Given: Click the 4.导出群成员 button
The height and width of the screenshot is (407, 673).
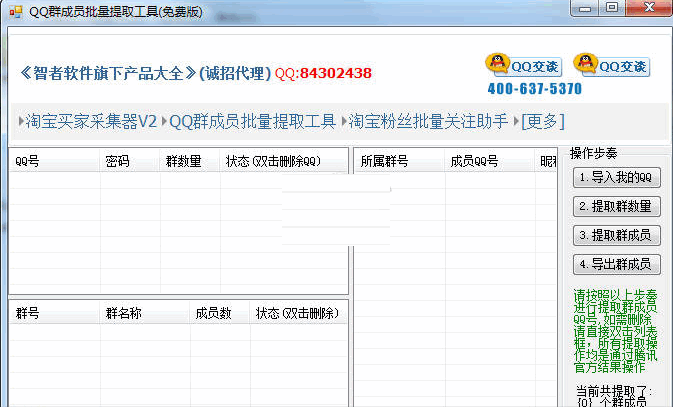Looking at the screenshot, I should 617,264.
